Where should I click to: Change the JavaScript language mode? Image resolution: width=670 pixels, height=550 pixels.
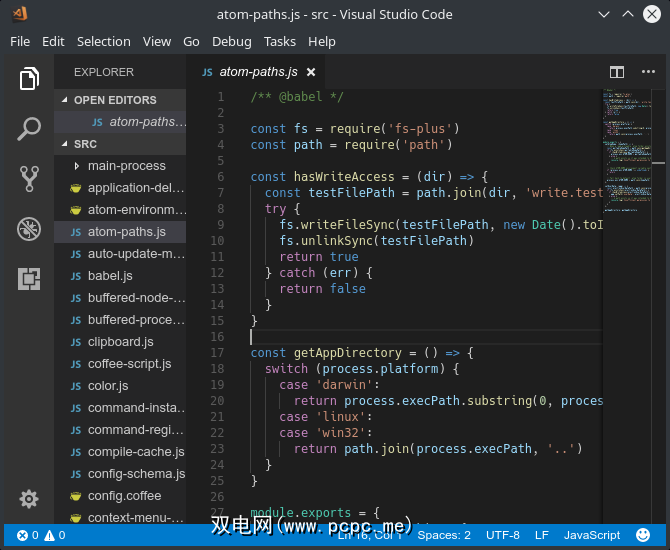click(x=591, y=535)
